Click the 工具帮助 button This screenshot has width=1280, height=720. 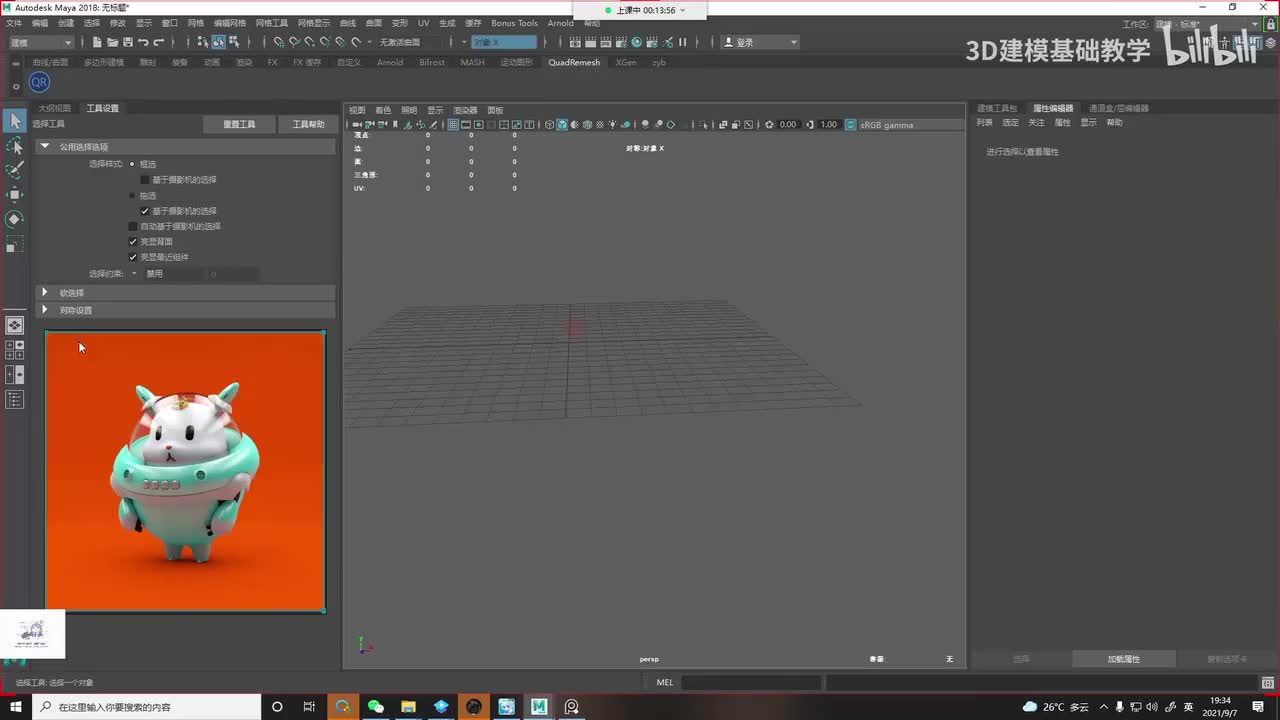pyautogui.click(x=308, y=124)
